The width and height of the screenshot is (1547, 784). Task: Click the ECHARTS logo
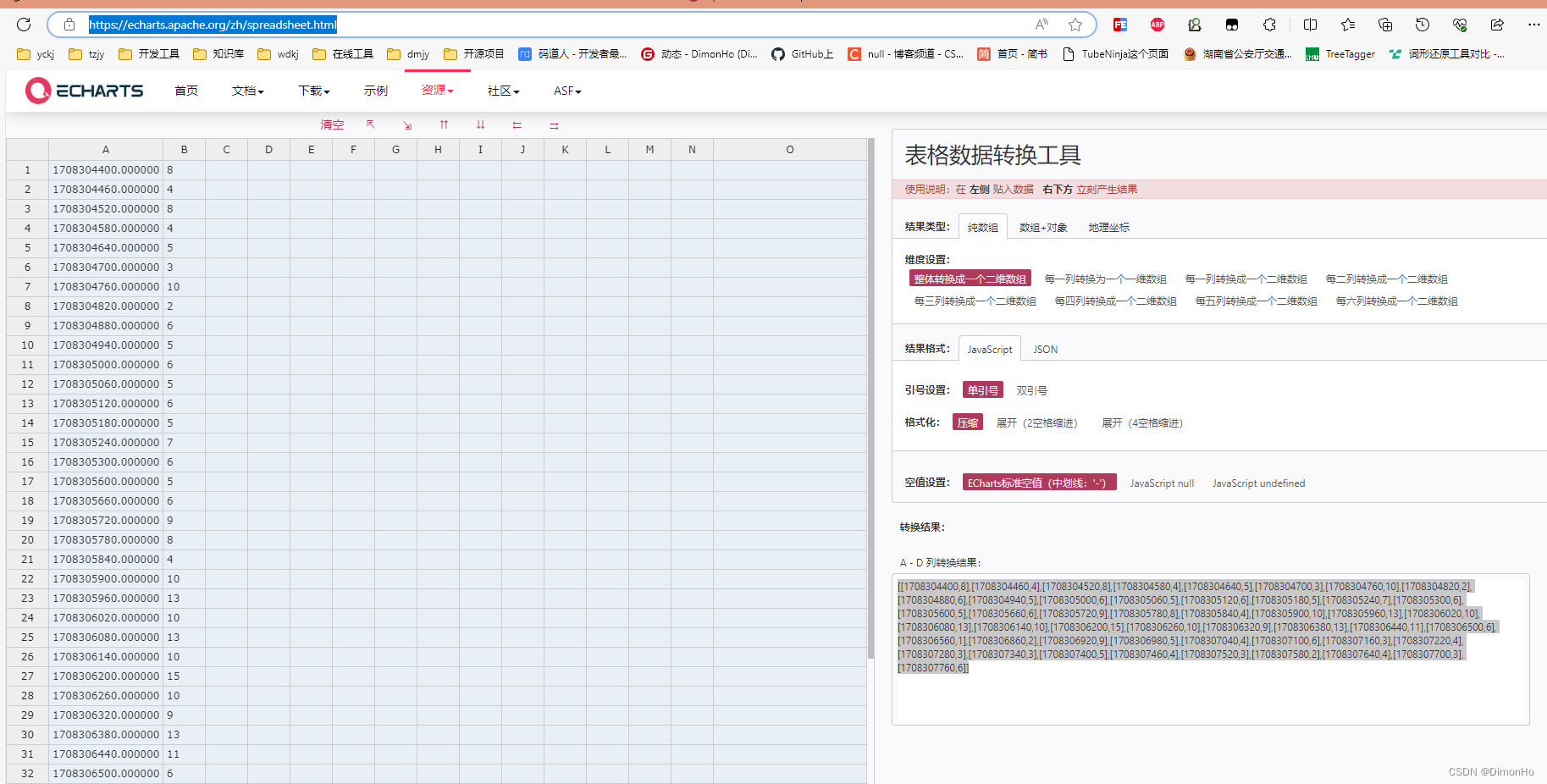[x=84, y=91]
